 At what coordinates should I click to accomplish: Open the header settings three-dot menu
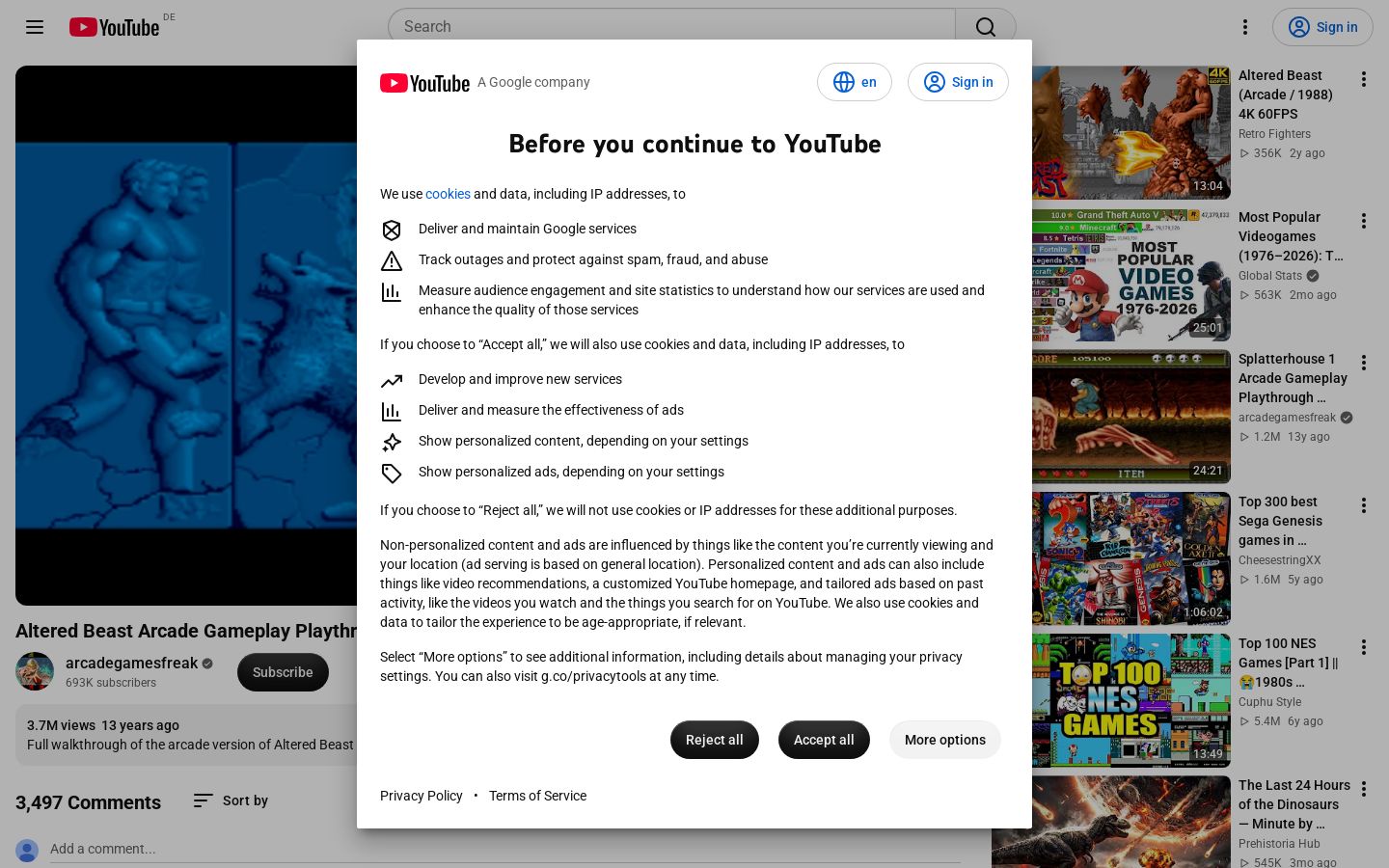(x=1245, y=27)
